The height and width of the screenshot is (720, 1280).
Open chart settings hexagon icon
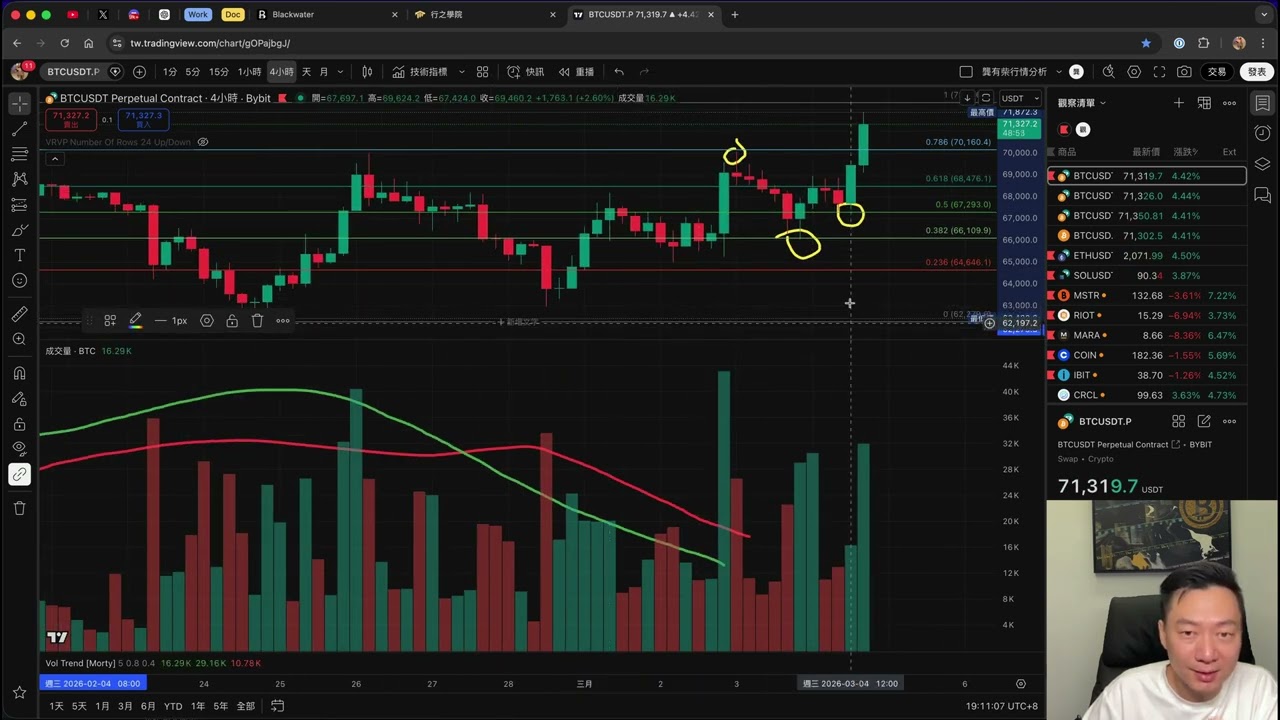pos(1134,72)
